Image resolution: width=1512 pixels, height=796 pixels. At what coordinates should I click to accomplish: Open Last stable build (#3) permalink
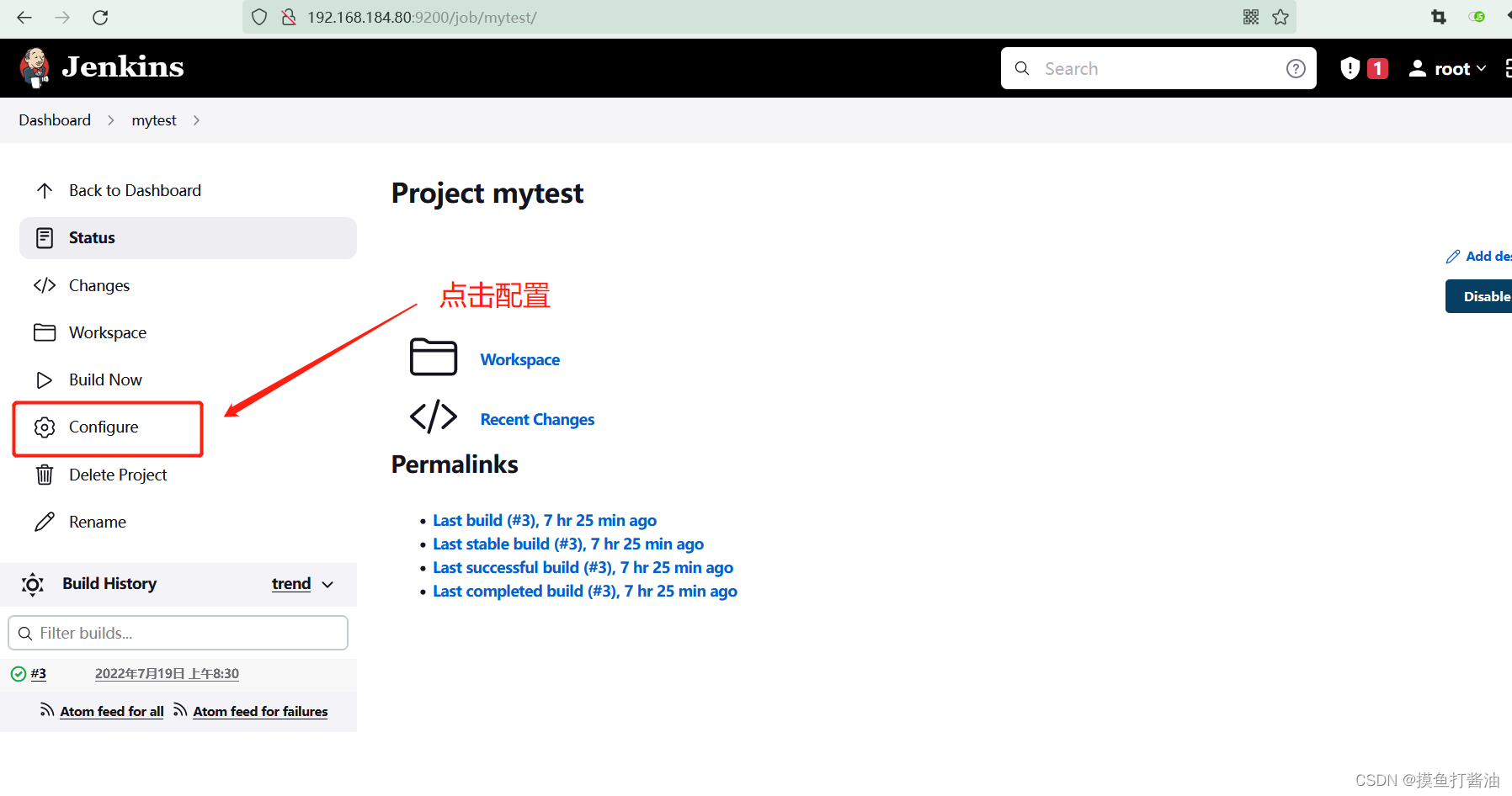click(x=568, y=544)
